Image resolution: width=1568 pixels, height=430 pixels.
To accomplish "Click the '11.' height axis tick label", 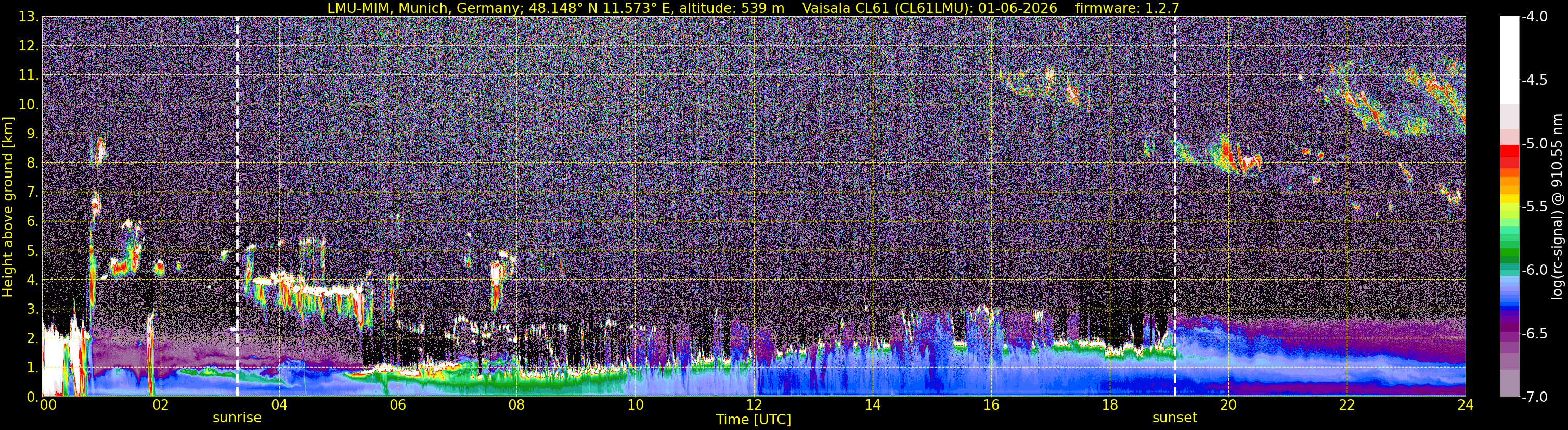I will [x=28, y=75].
